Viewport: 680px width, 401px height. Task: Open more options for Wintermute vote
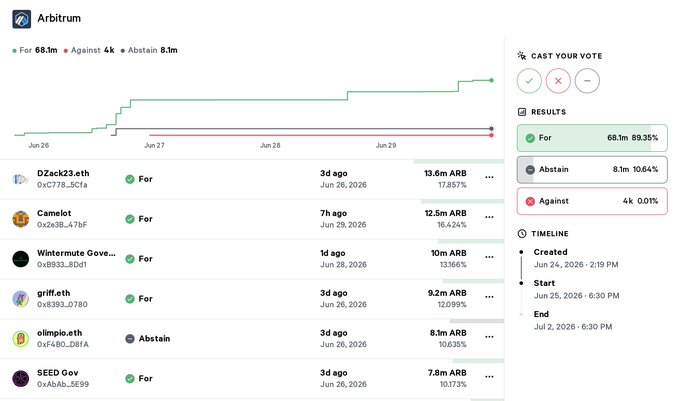[489, 257]
